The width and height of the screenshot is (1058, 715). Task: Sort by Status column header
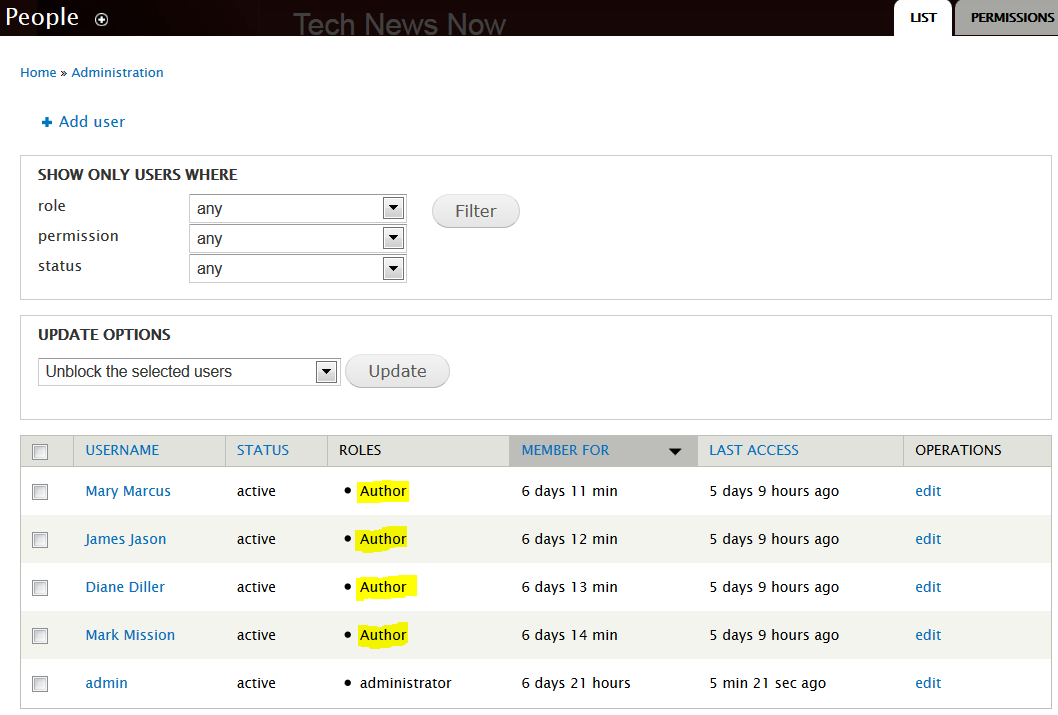coord(262,450)
